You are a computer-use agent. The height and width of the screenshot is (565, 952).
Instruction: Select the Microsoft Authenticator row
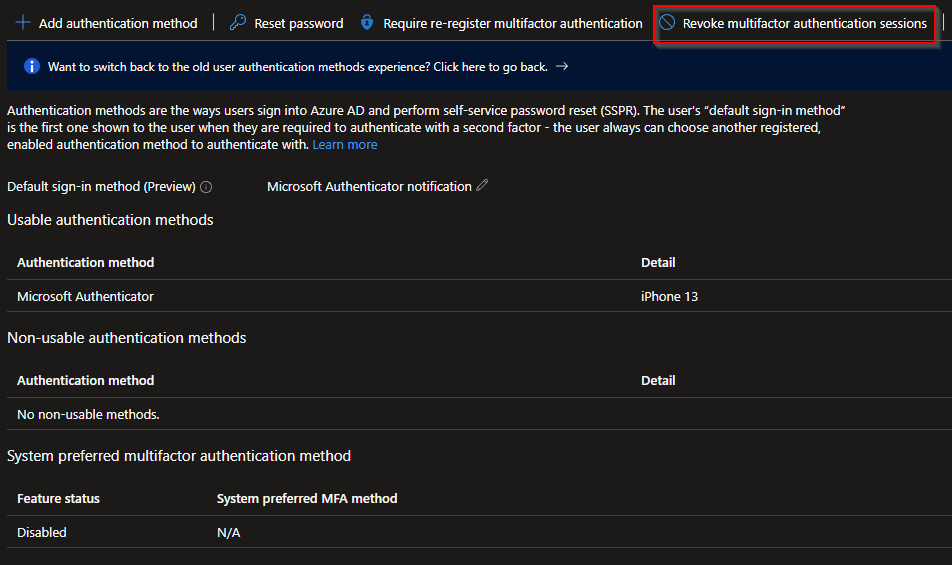479,296
